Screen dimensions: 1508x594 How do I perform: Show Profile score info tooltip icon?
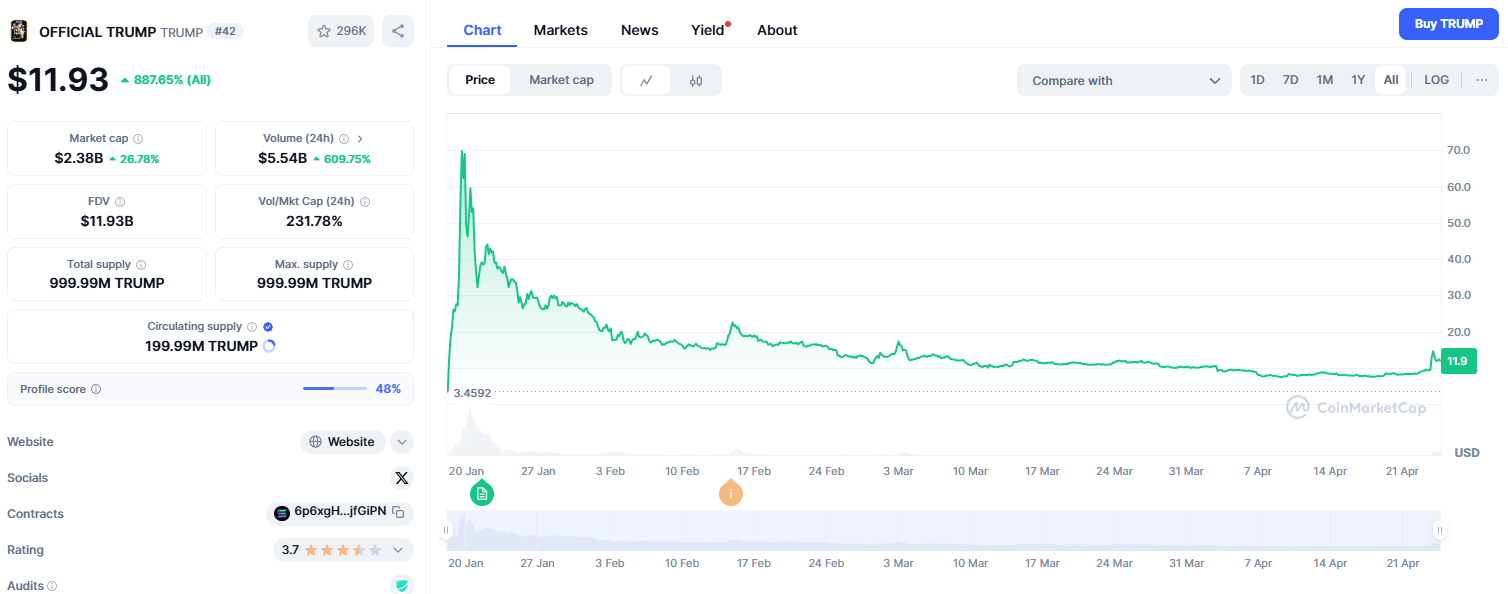(x=96, y=389)
